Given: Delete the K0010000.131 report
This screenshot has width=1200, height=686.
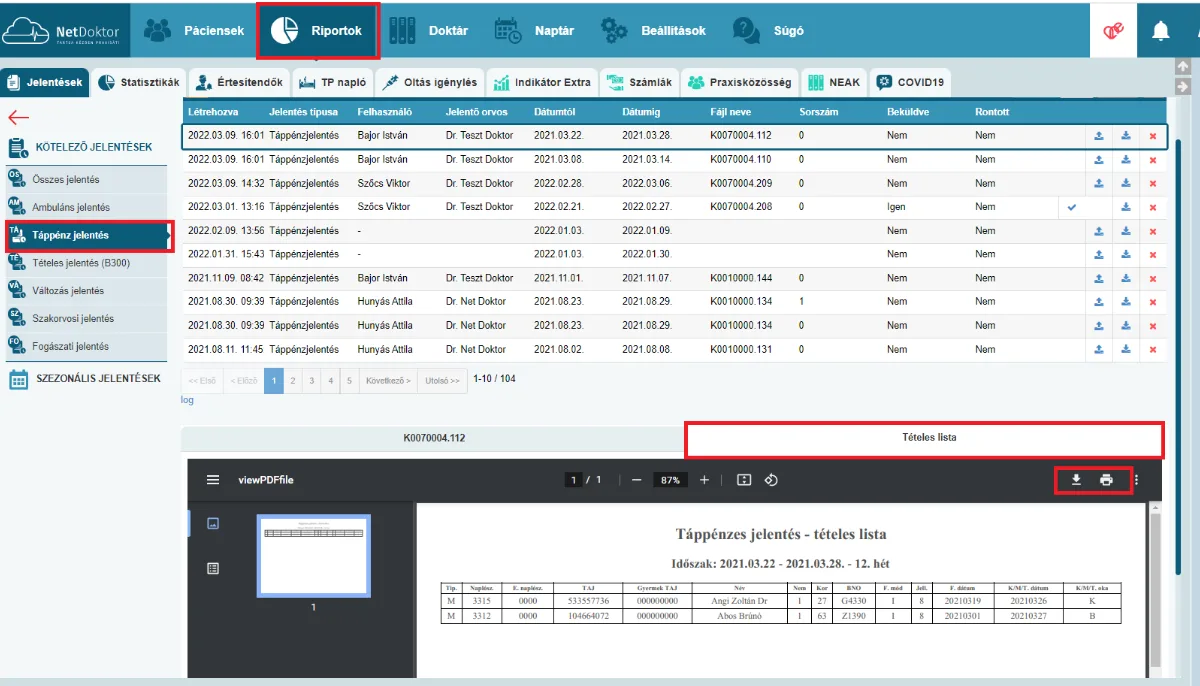Looking at the screenshot, I should [1153, 349].
